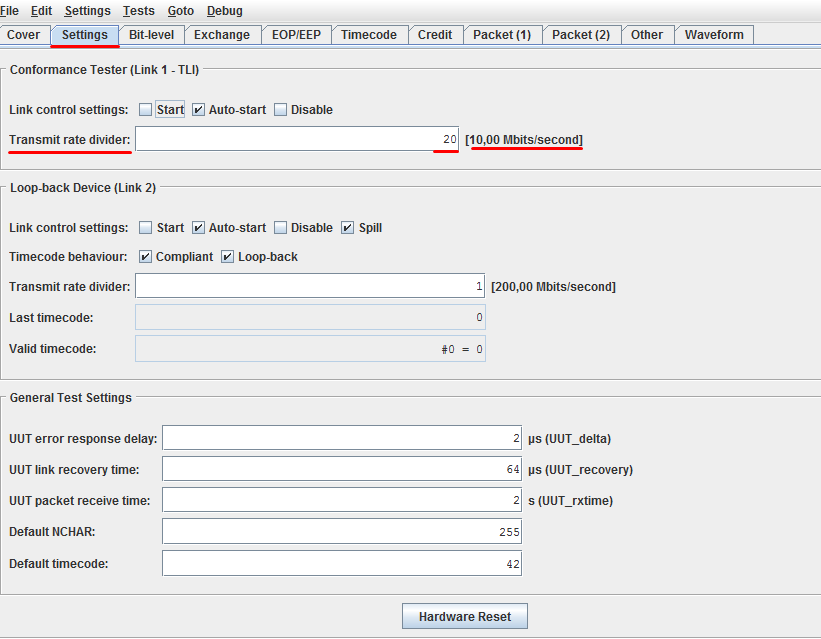
Task: Uncheck the Compliant timecode behaviour option
Action: [x=146, y=257]
